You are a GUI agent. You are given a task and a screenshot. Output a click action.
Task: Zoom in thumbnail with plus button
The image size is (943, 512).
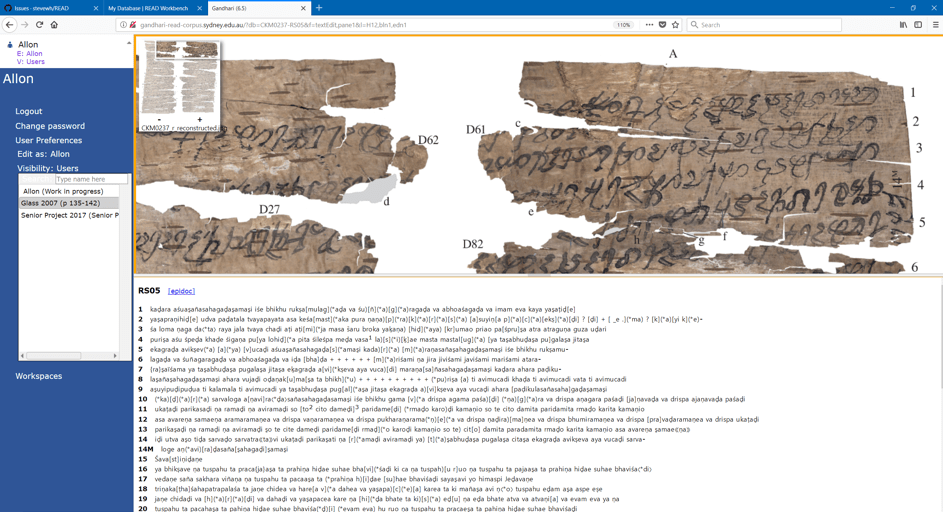[200, 120]
